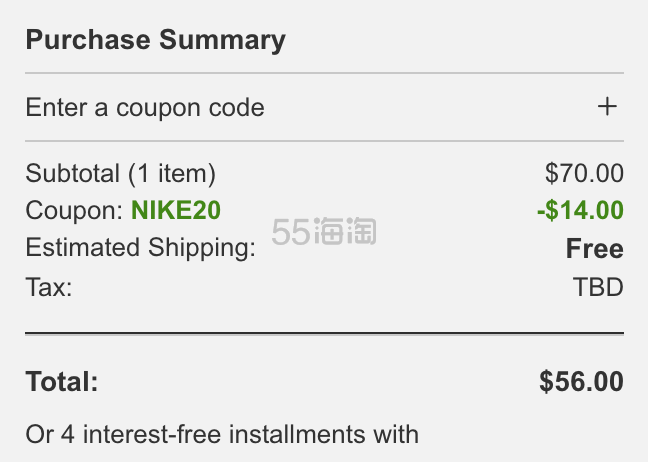Click the TBD tax value
This screenshot has height=462, width=648.
598,287
